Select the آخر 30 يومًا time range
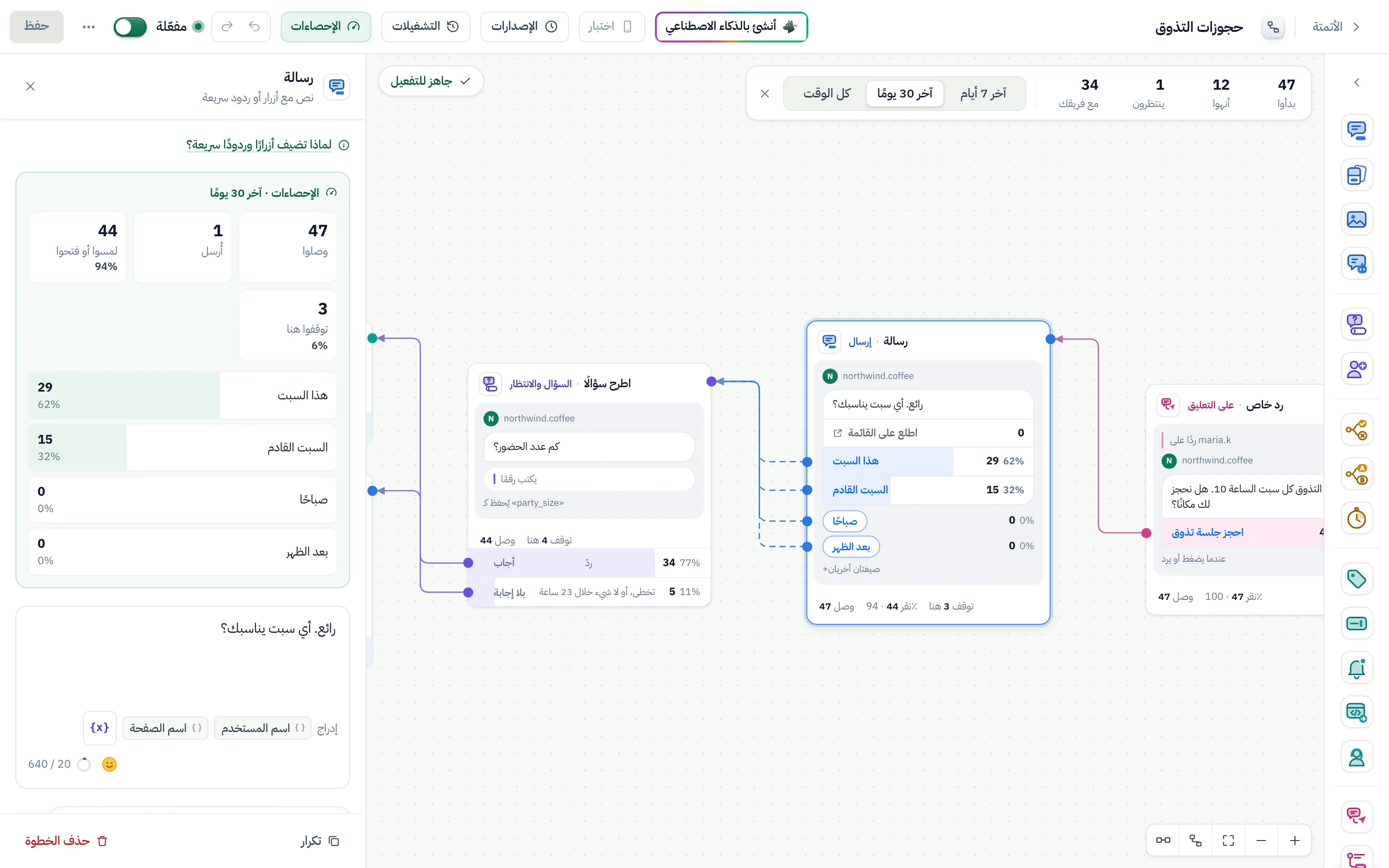1389x868 pixels. click(x=905, y=93)
